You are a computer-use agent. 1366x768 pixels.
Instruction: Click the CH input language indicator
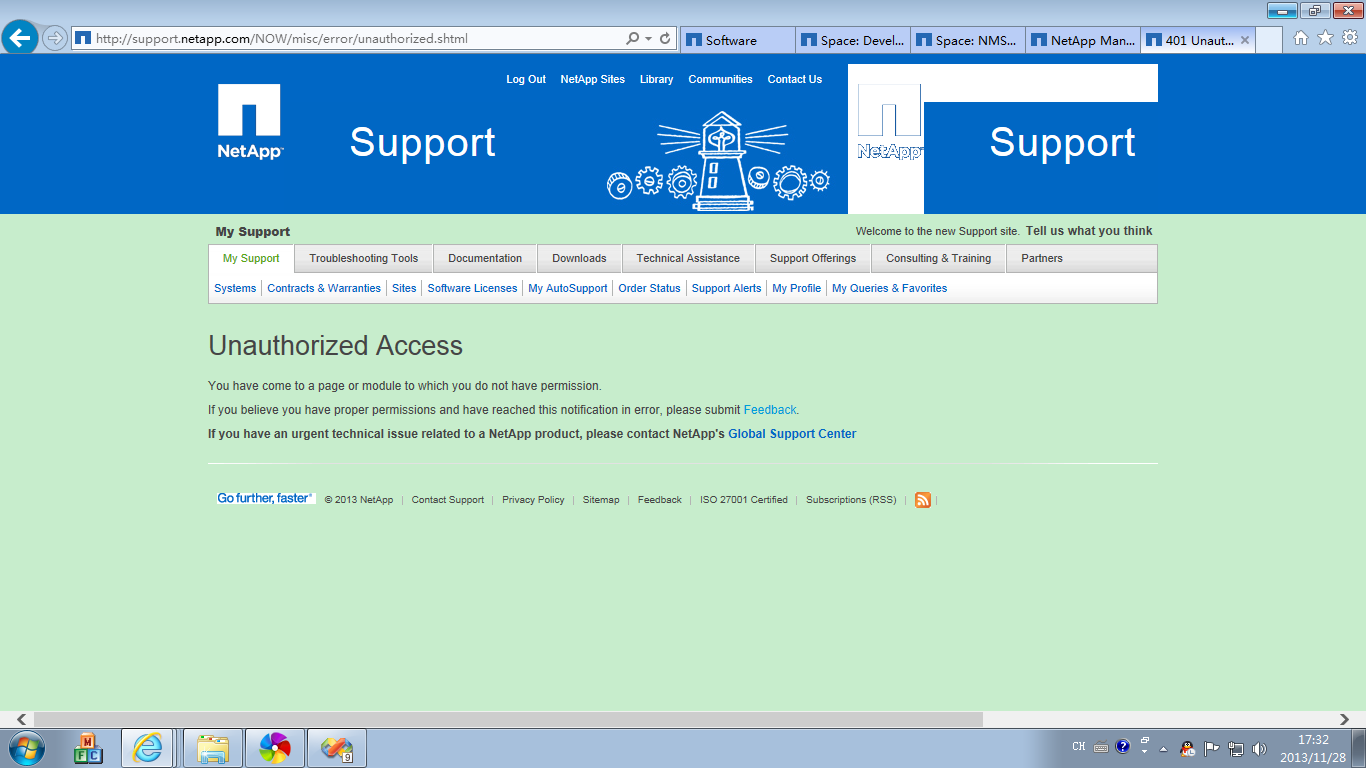point(1078,746)
